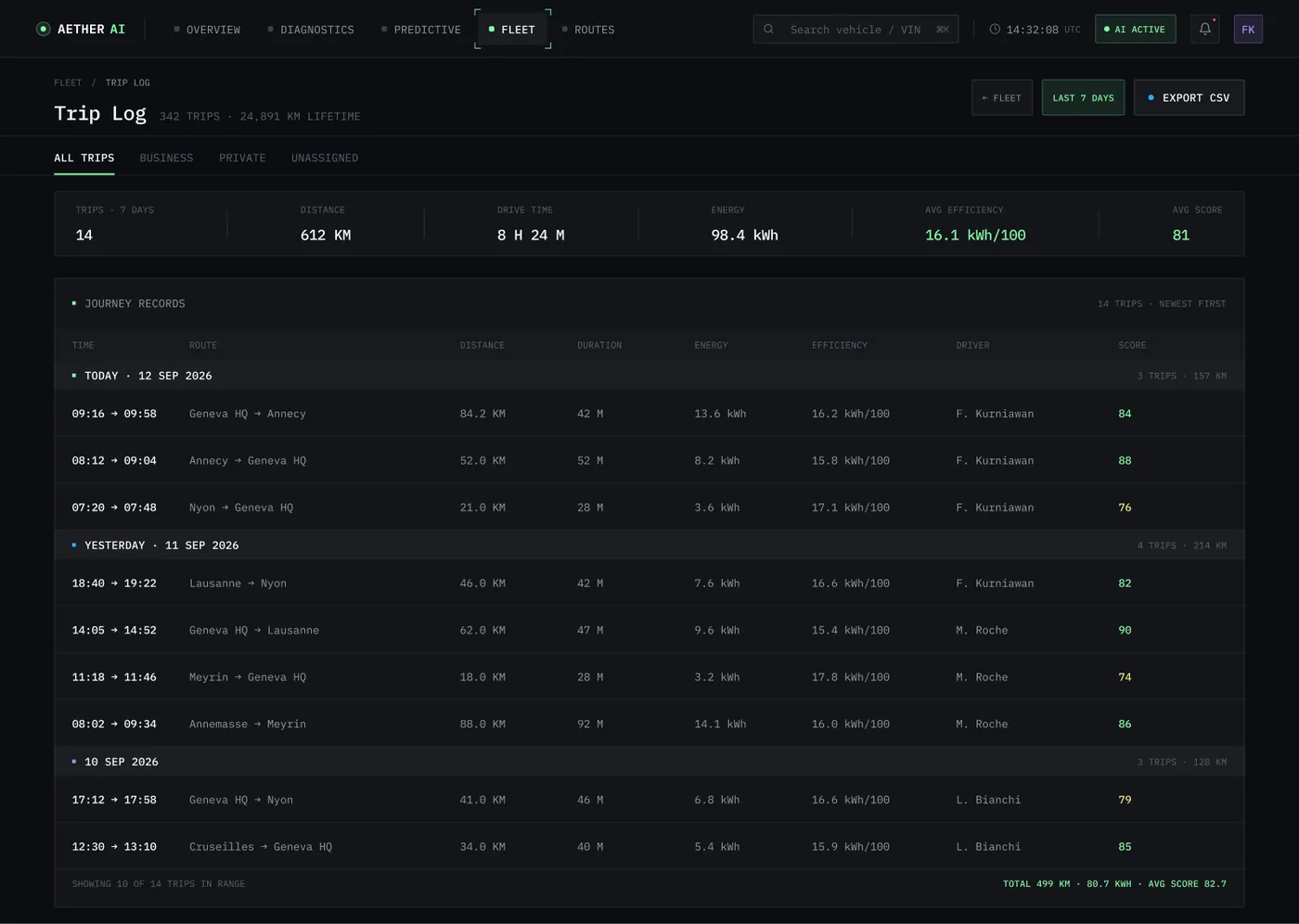Open the Geneva HQ → Nyon trip
The width and height of the screenshot is (1299, 924).
[649, 800]
